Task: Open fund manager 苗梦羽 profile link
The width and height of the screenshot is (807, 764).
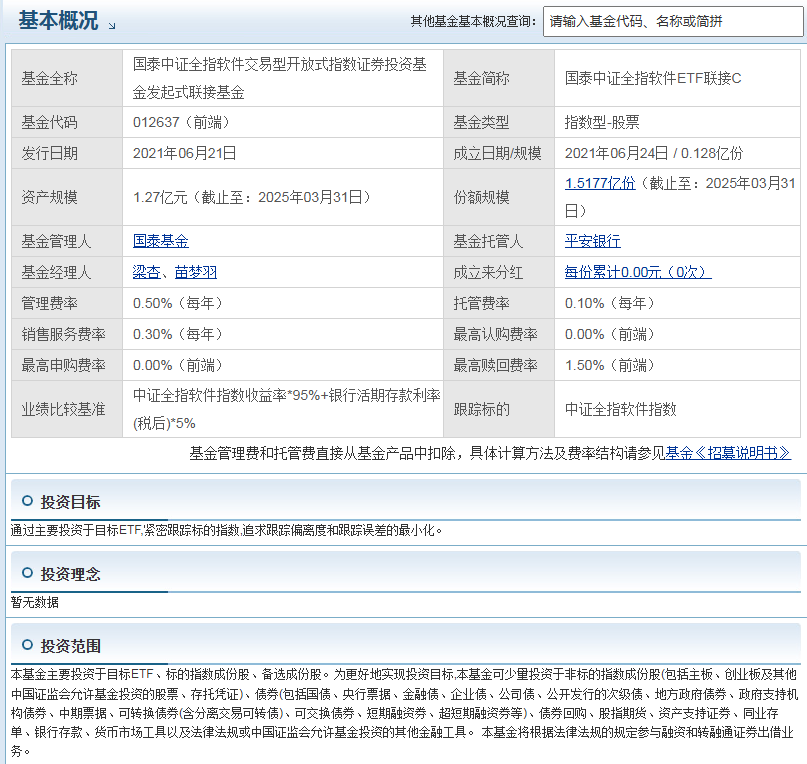Action: [x=196, y=272]
